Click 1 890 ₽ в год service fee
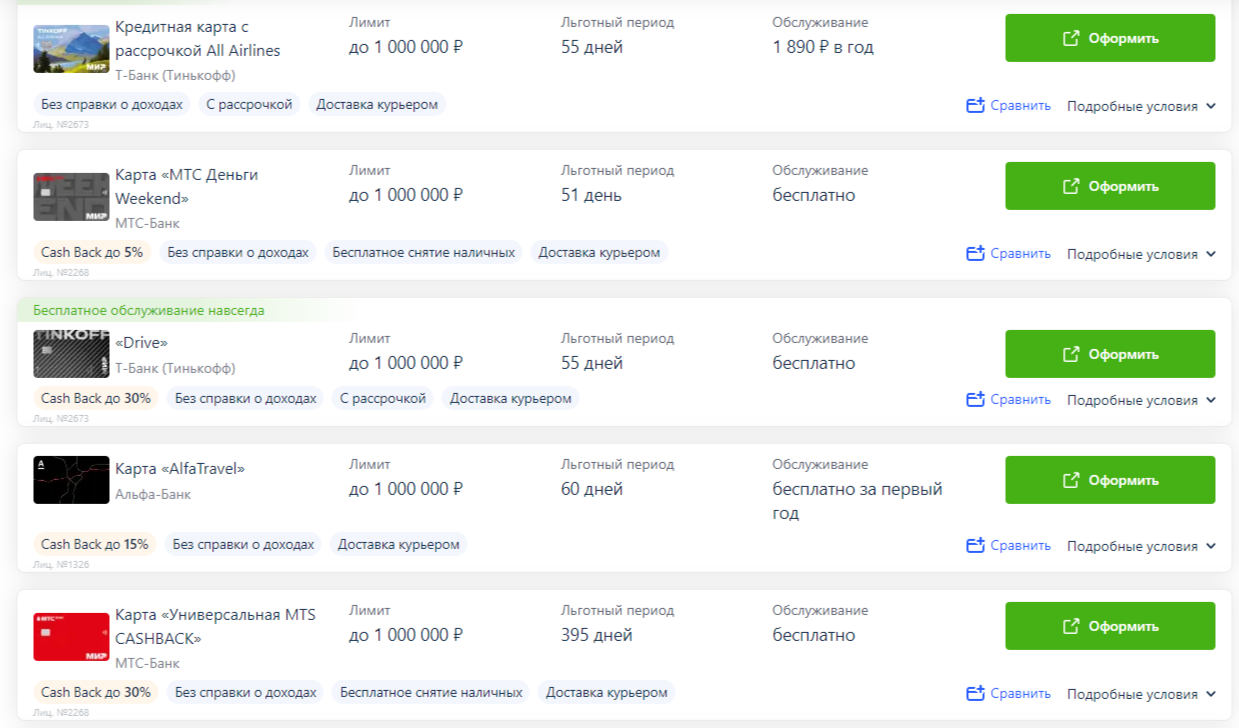1239x728 pixels. 823,47
